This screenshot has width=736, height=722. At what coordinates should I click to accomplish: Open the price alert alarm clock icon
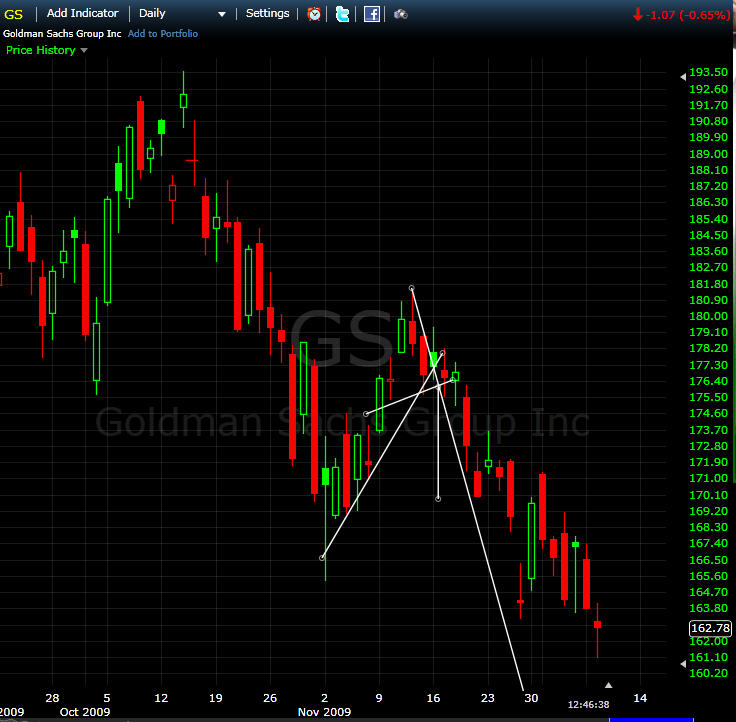pos(314,14)
